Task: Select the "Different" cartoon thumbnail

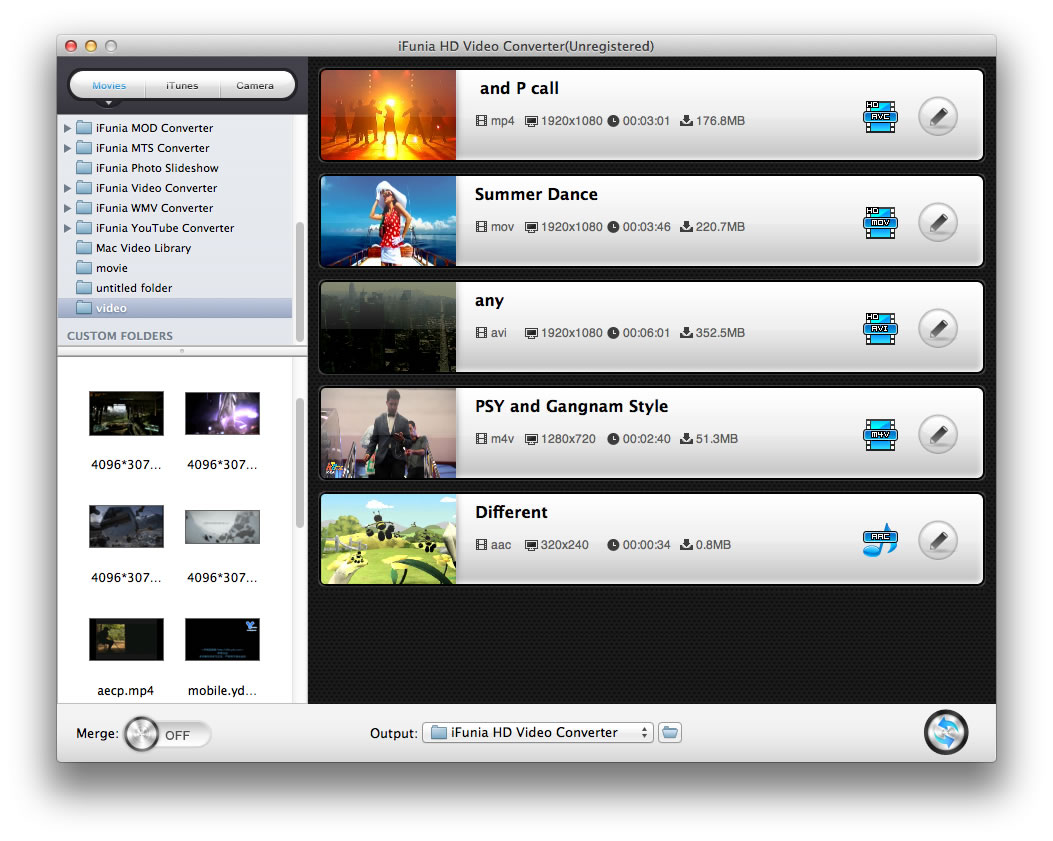Action: click(x=388, y=539)
